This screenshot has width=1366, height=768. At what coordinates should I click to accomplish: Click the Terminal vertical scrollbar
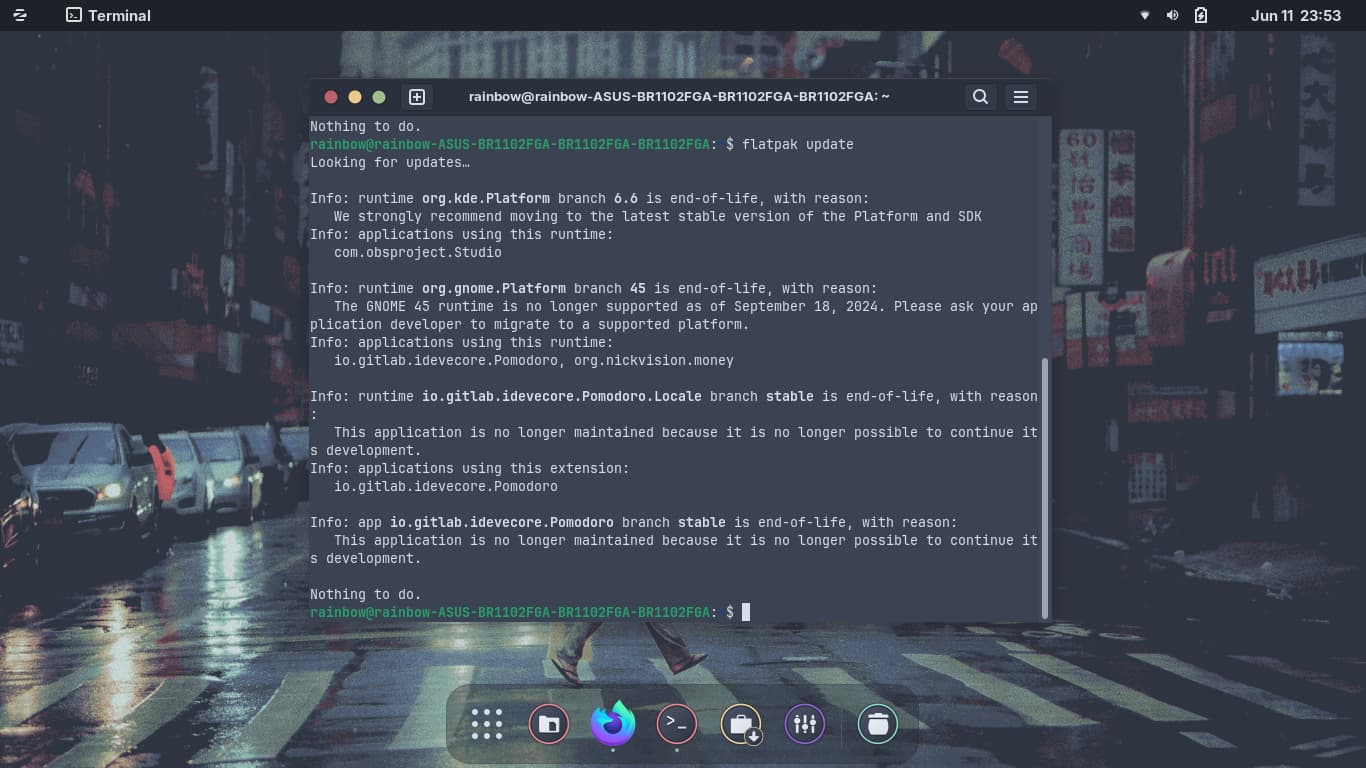[x=1045, y=488]
